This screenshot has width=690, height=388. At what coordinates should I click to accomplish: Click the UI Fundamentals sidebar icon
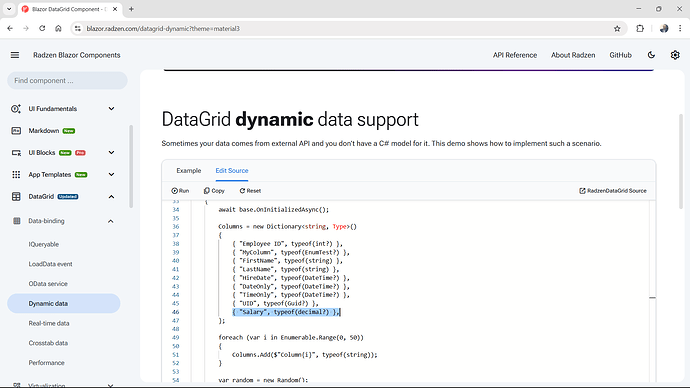(16, 109)
